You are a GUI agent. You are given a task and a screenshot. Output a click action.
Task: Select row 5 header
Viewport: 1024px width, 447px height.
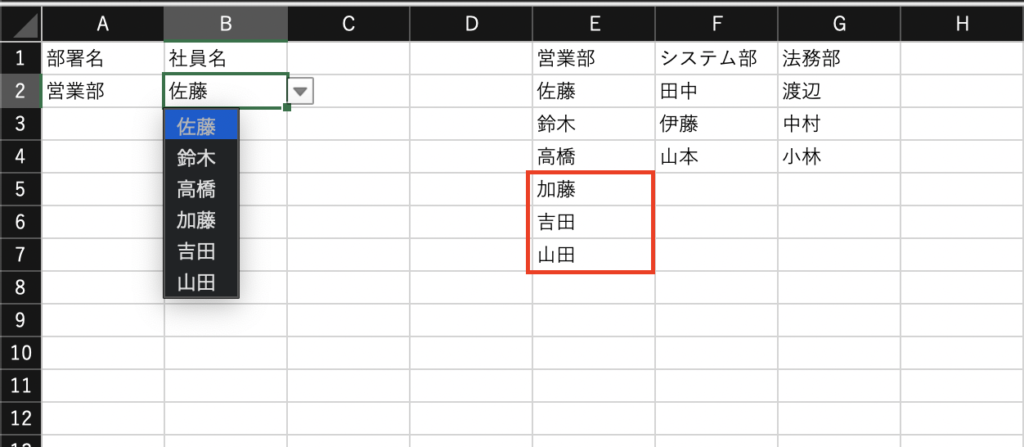tap(21, 190)
